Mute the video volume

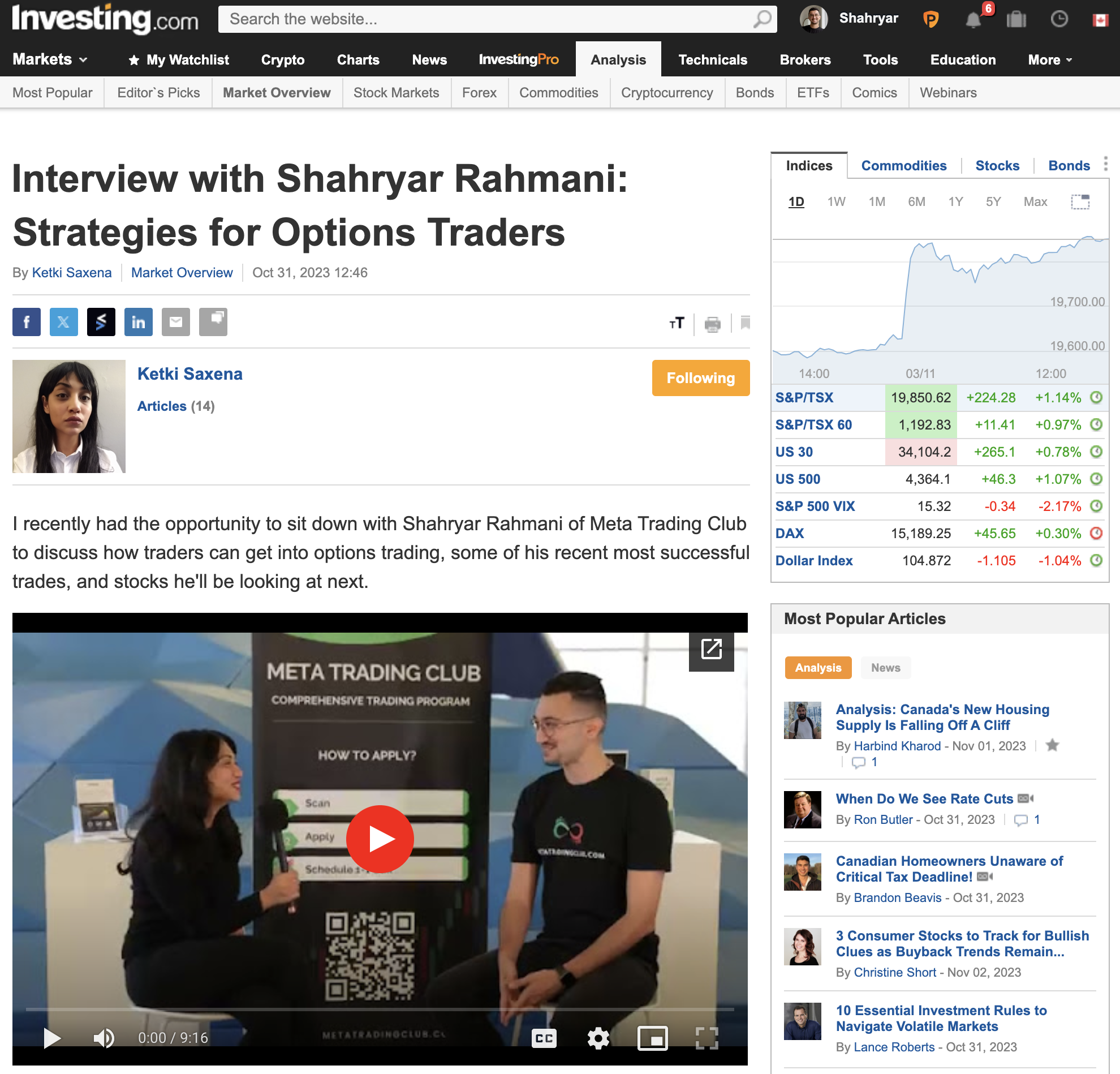104,1038
